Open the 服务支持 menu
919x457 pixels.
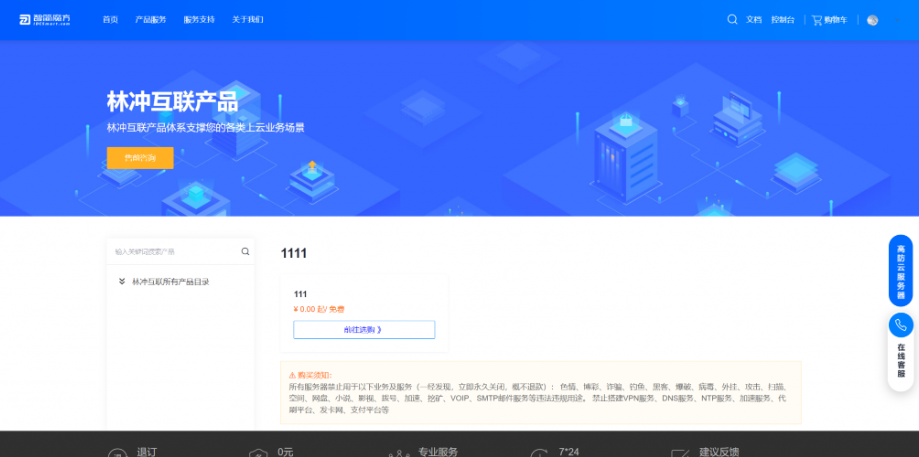pyautogui.click(x=199, y=19)
